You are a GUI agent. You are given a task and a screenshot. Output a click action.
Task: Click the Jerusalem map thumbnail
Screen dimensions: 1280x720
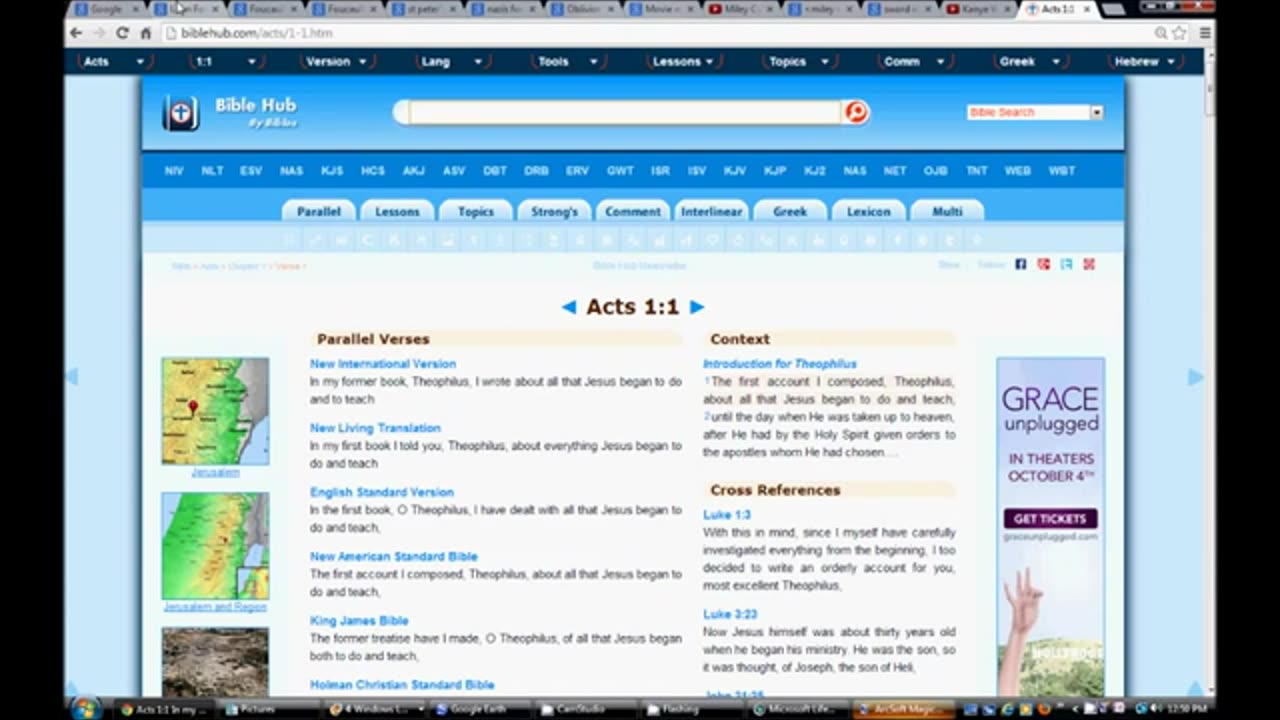(215, 411)
